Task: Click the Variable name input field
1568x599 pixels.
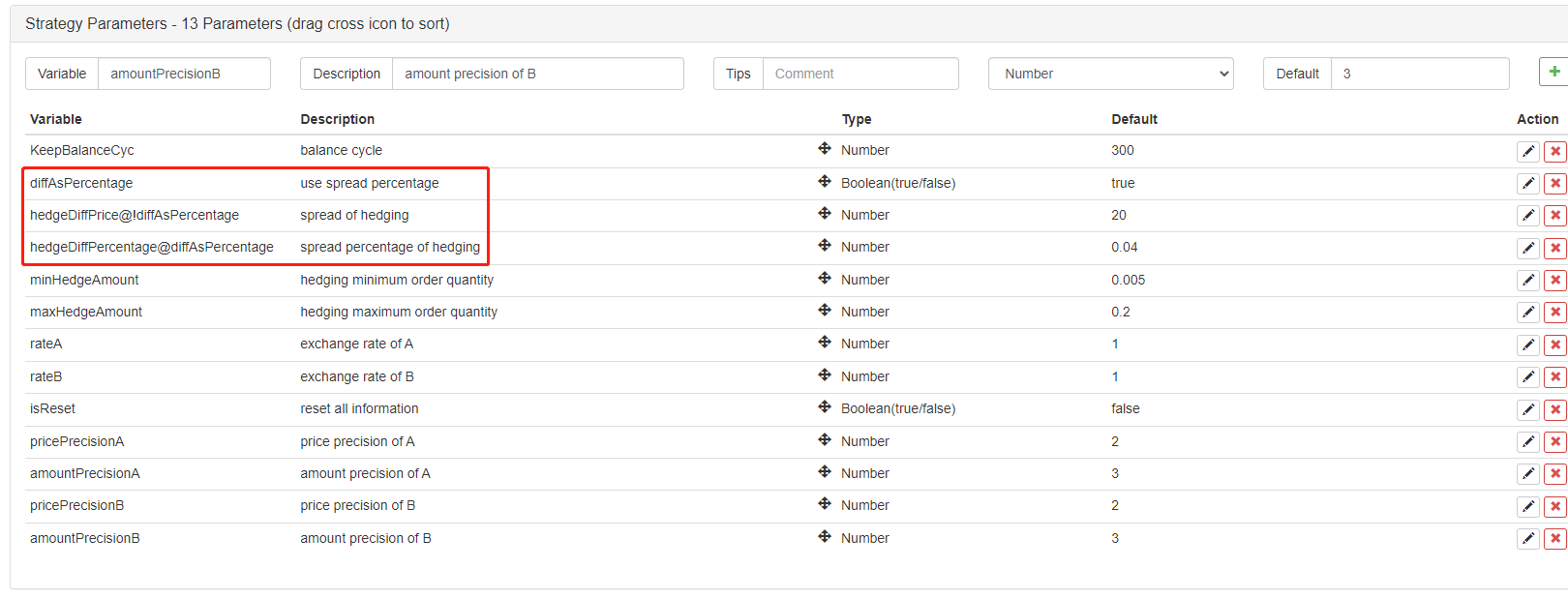Action: coord(184,74)
